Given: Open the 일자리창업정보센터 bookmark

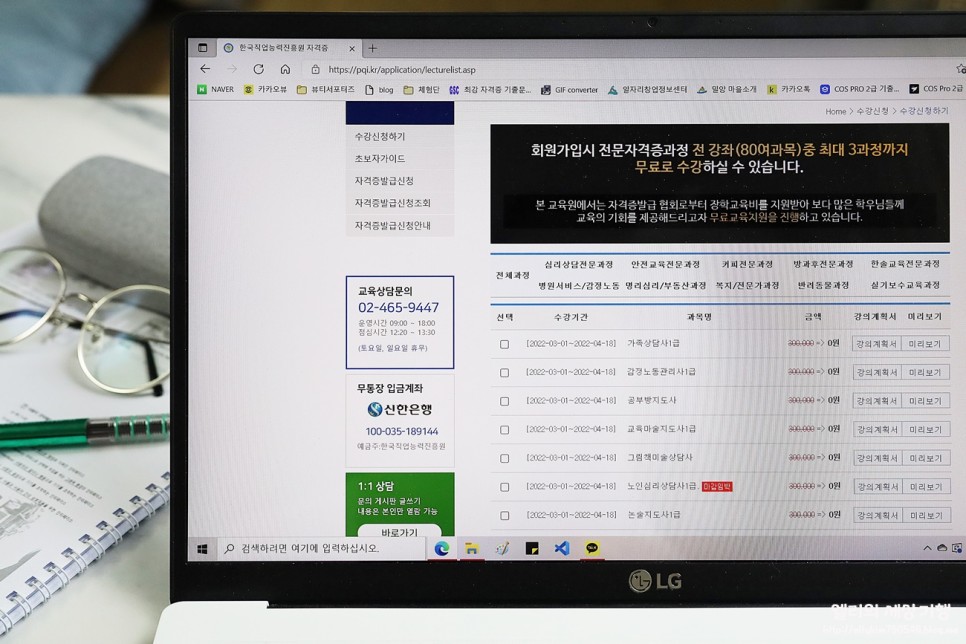Looking at the screenshot, I should [x=647, y=89].
